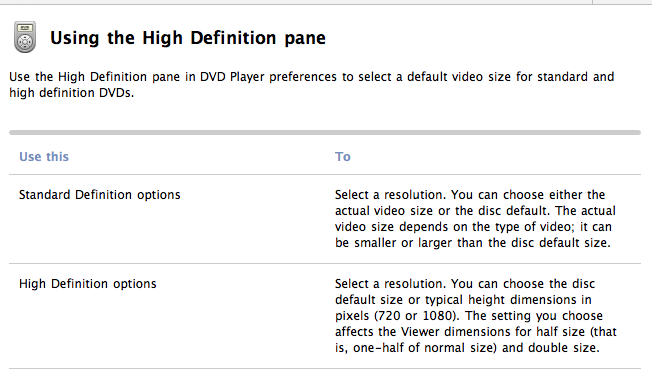
Task: Select the "To" column header
Action: coord(343,156)
